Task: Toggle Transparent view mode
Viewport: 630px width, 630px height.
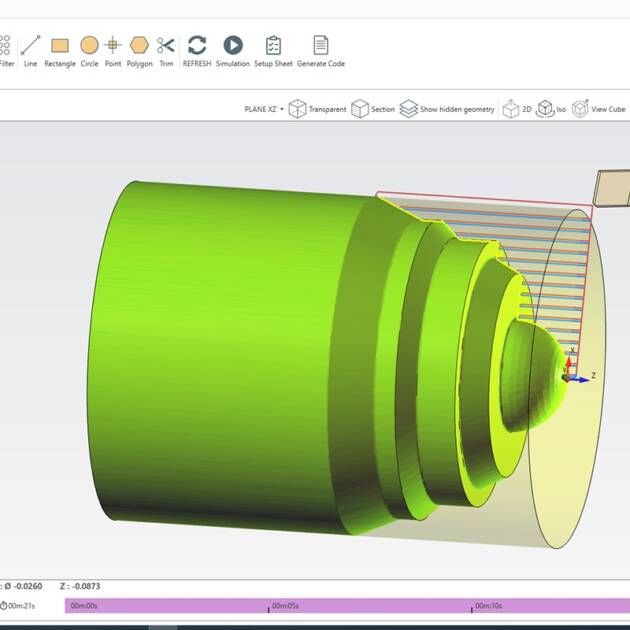Action: point(317,109)
